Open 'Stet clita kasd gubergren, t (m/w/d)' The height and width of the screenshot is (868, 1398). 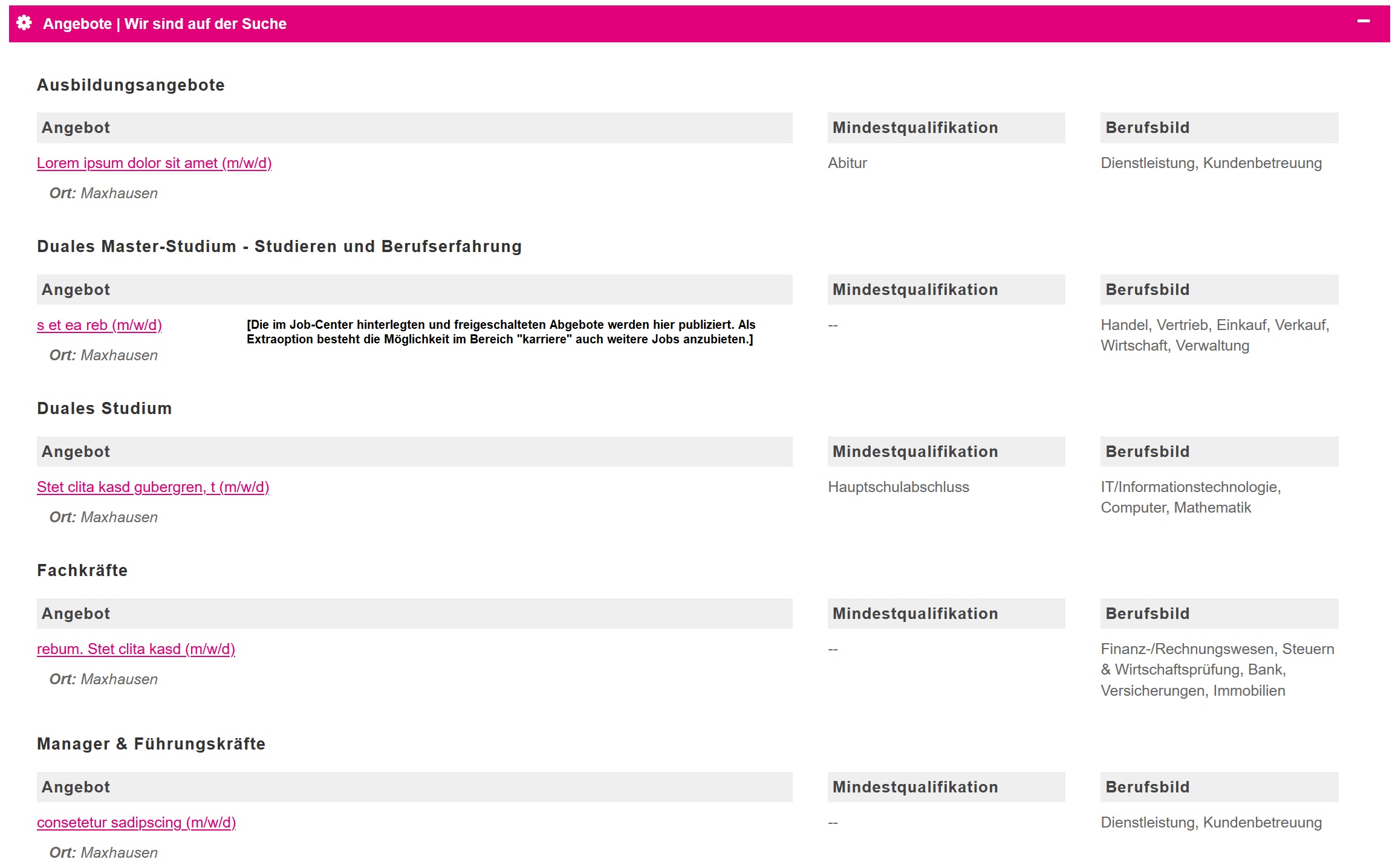pyautogui.click(x=153, y=487)
